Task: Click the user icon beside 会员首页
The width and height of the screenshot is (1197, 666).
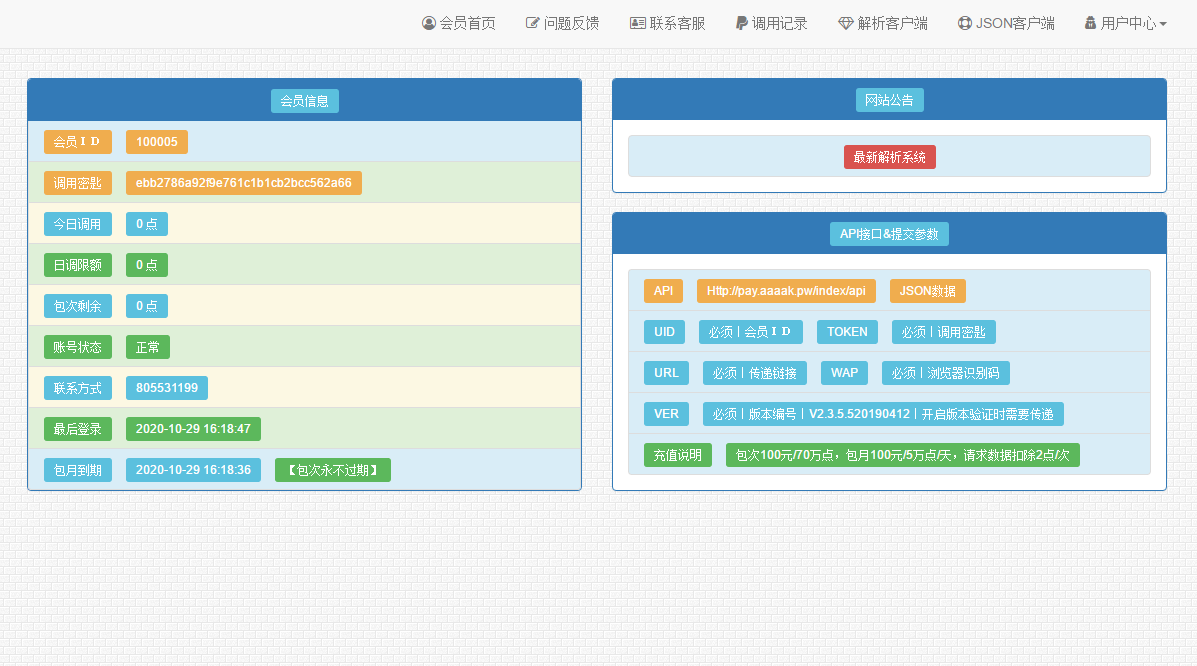Action: click(429, 23)
